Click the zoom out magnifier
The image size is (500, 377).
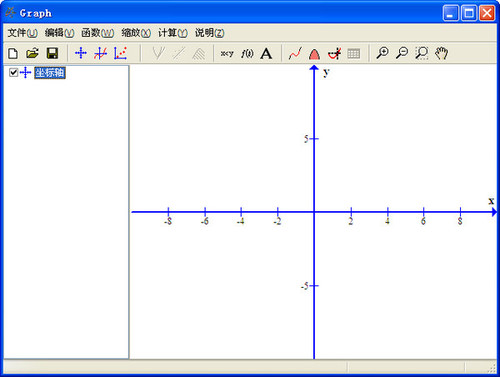click(x=402, y=53)
